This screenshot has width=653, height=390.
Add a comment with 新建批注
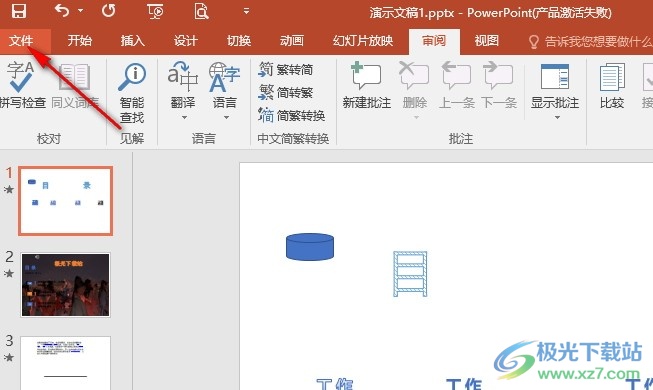366,85
